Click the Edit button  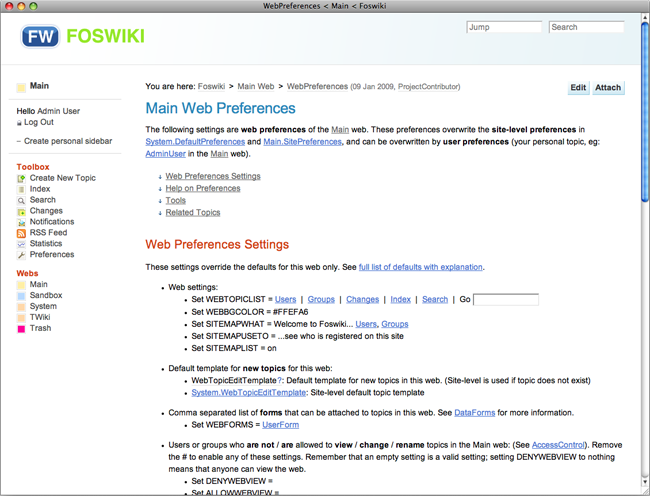[578, 87]
